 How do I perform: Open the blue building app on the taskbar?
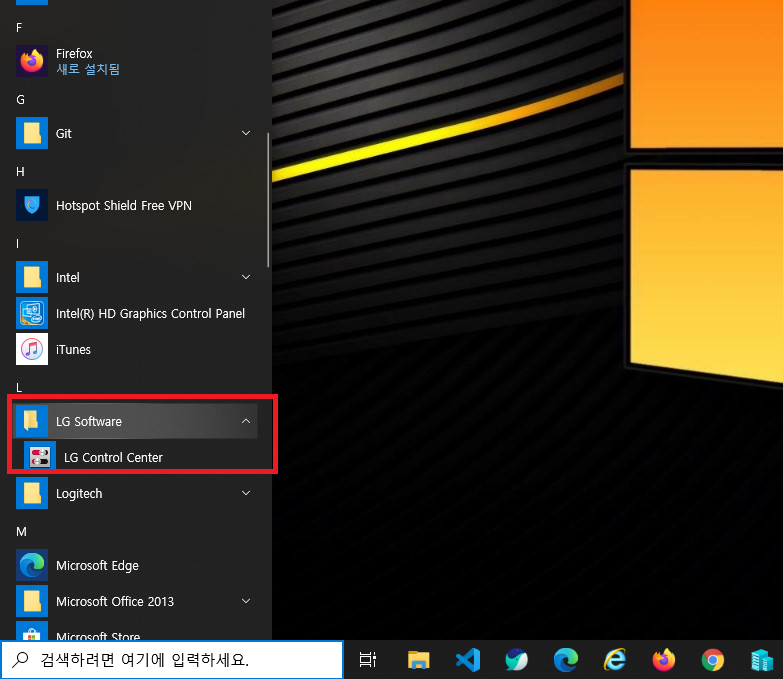pos(762,660)
